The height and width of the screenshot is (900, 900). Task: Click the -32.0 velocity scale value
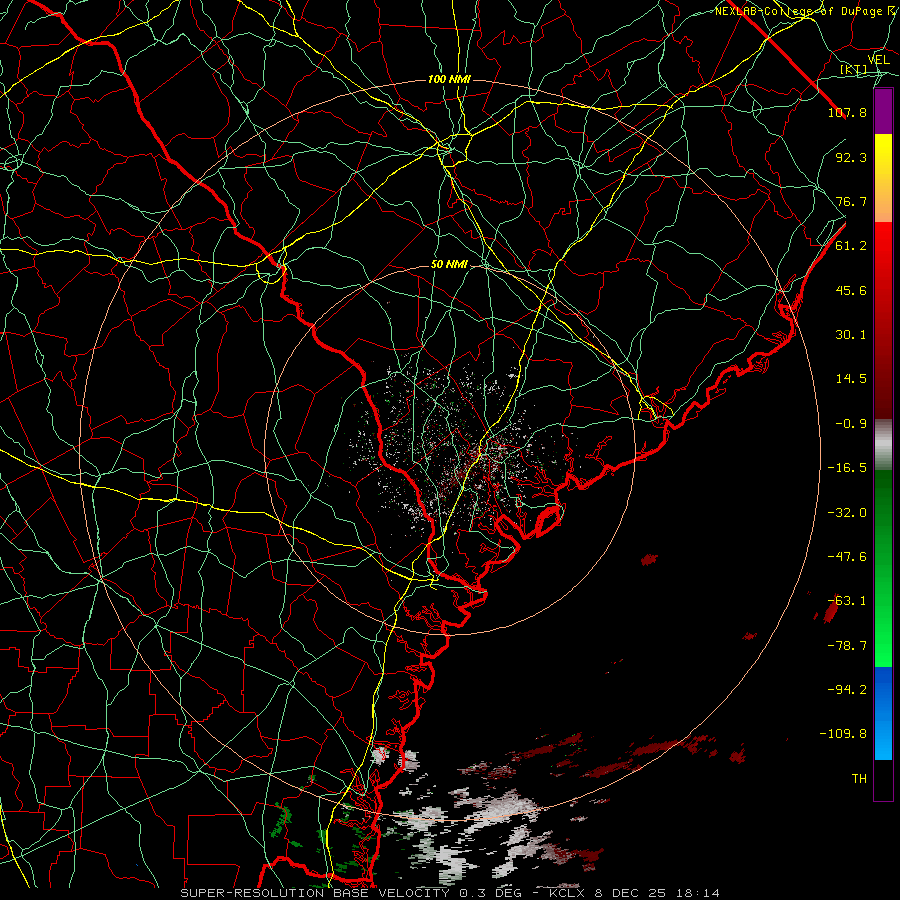click(x=847, y=513)
